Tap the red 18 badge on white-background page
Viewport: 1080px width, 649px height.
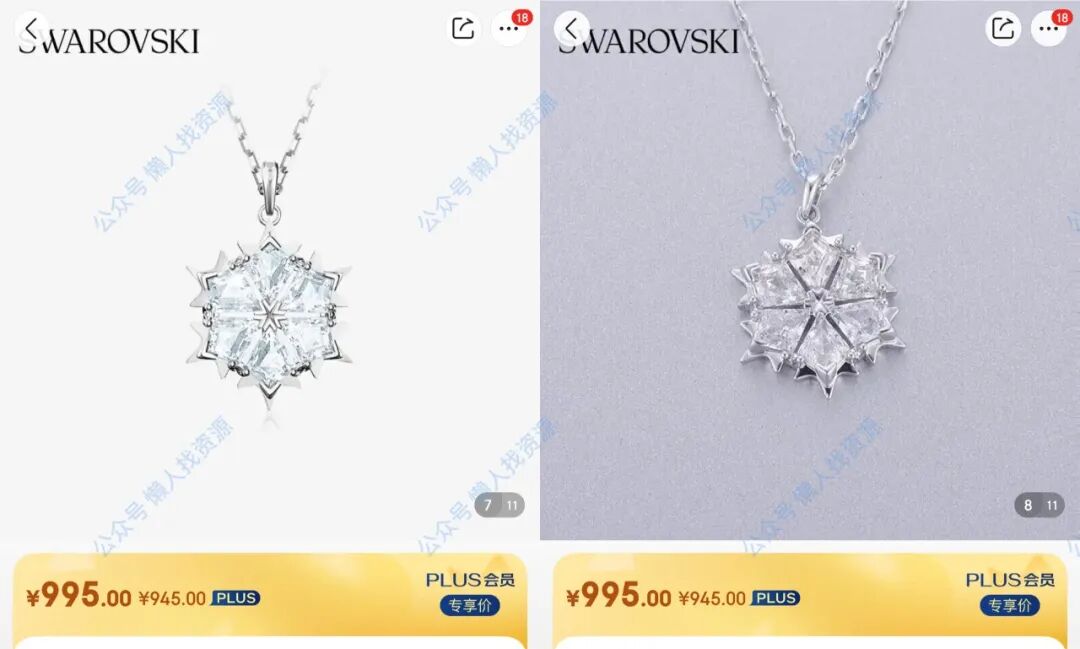click(522, 17)
